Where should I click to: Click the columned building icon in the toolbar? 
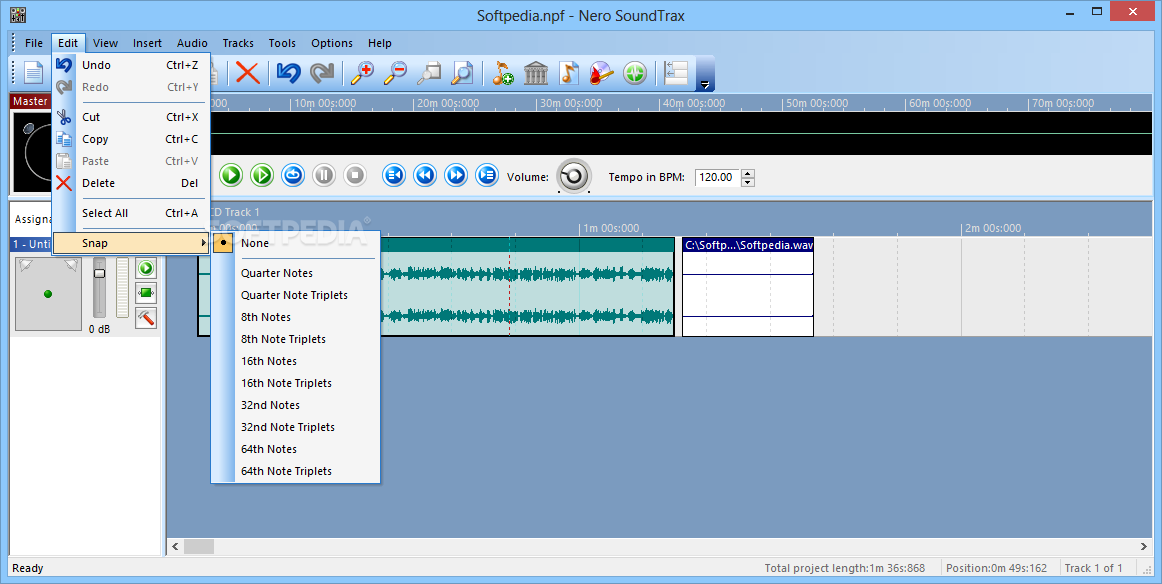pos(536,73)
